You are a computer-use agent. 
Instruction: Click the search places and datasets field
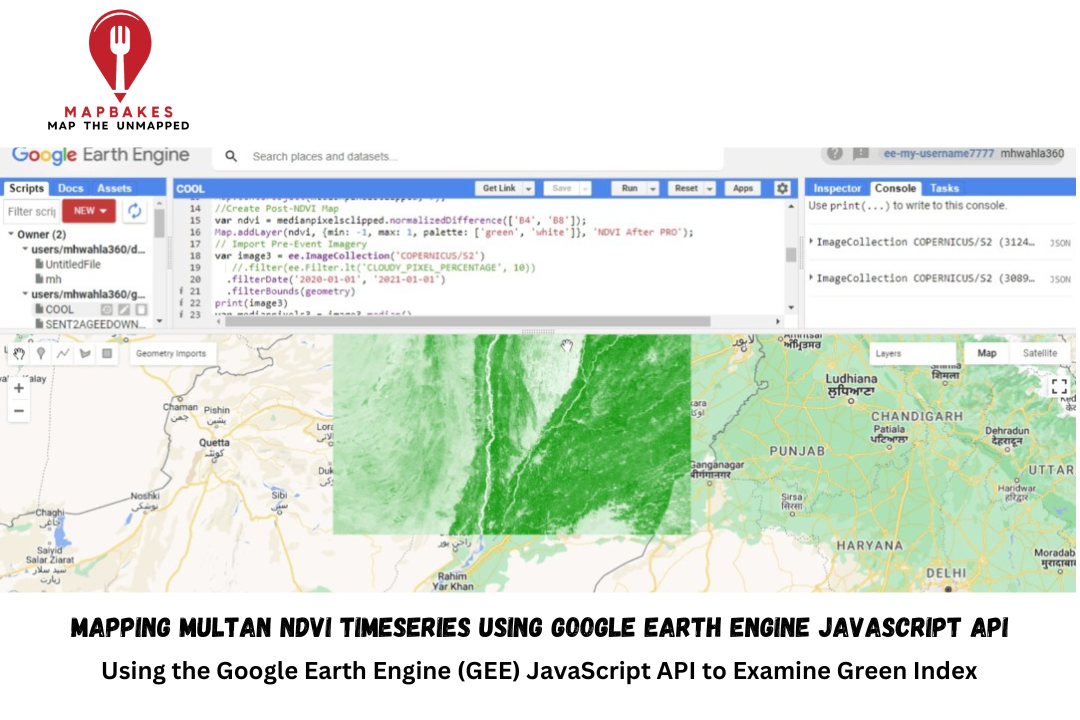[x=480, y=157]
